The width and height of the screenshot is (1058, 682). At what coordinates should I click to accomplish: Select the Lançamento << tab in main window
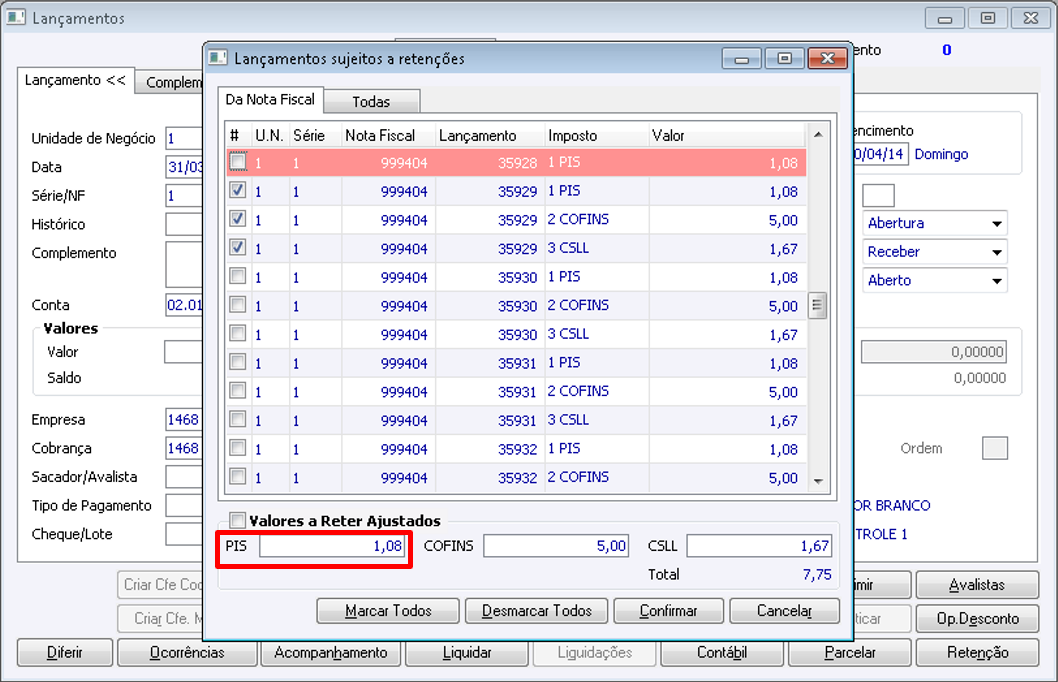(x=75, y=80)
